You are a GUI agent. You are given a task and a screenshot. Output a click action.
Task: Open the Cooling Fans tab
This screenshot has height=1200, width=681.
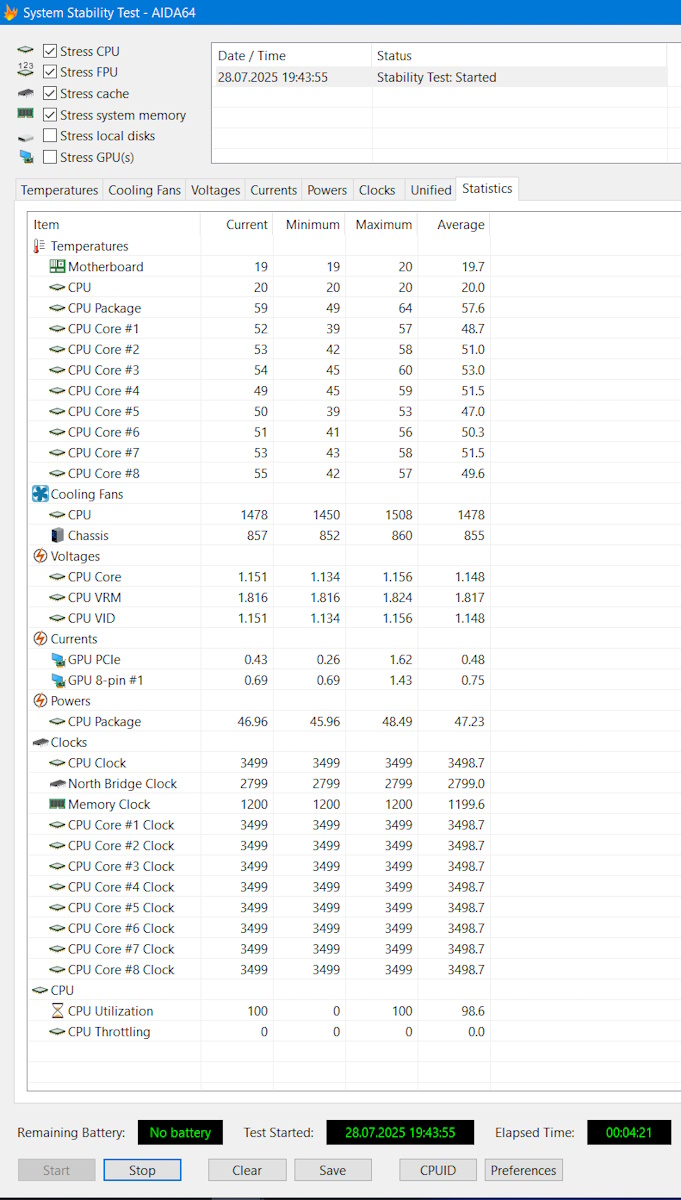point(145,190)
